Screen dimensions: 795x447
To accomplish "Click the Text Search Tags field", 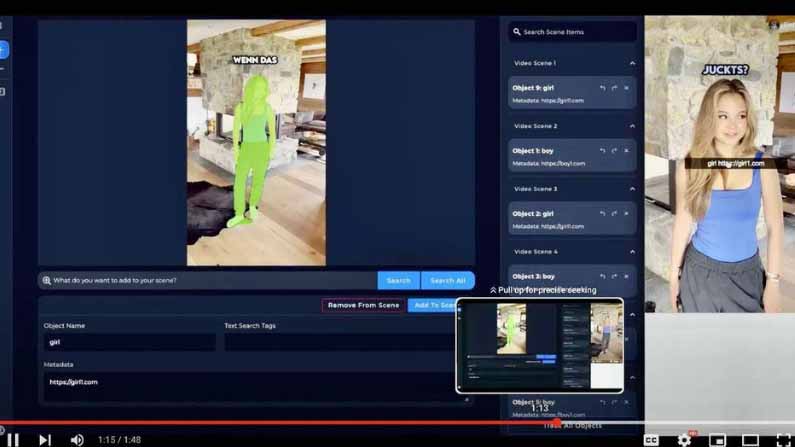I will 340,342.
